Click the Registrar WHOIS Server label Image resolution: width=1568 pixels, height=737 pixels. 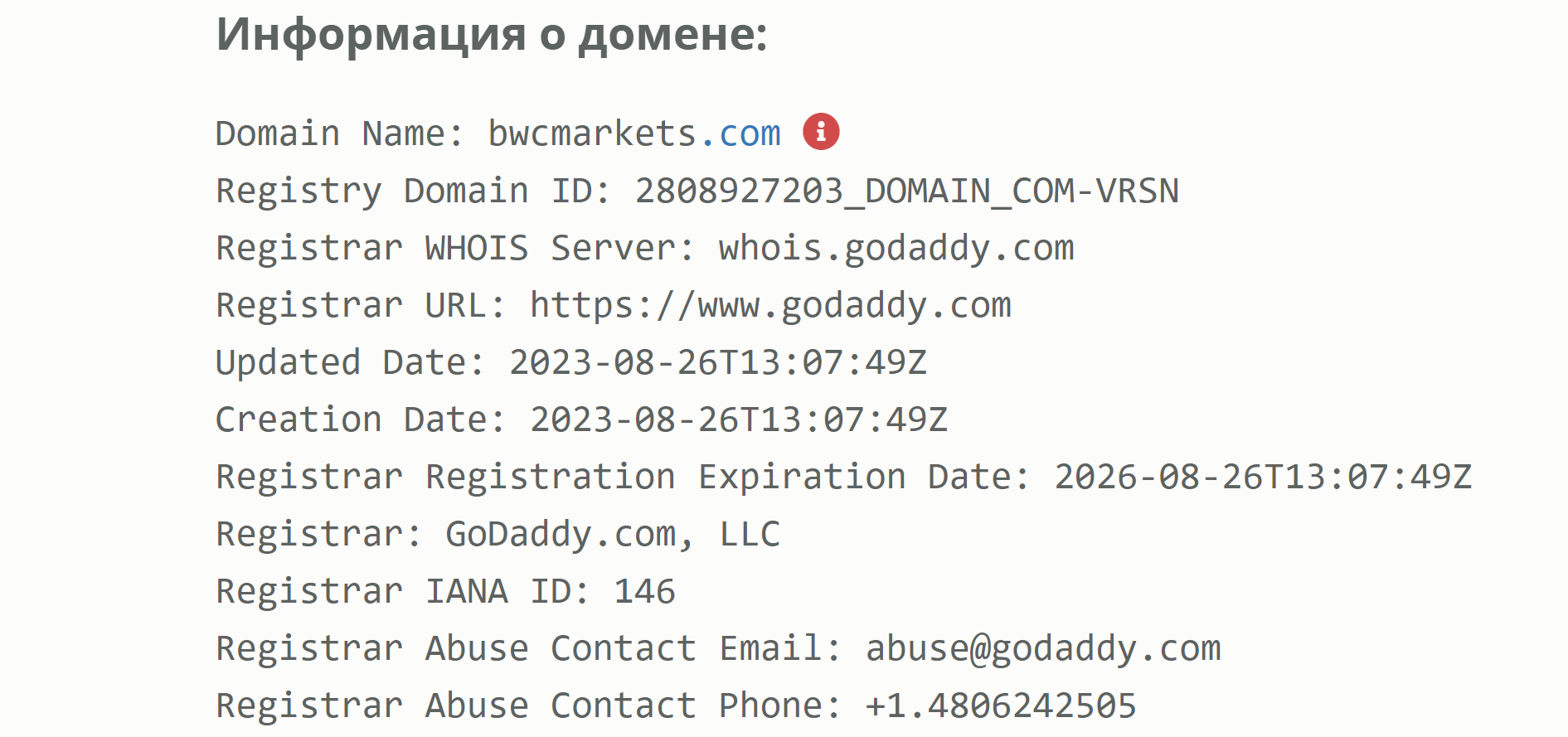pos(455,249)
